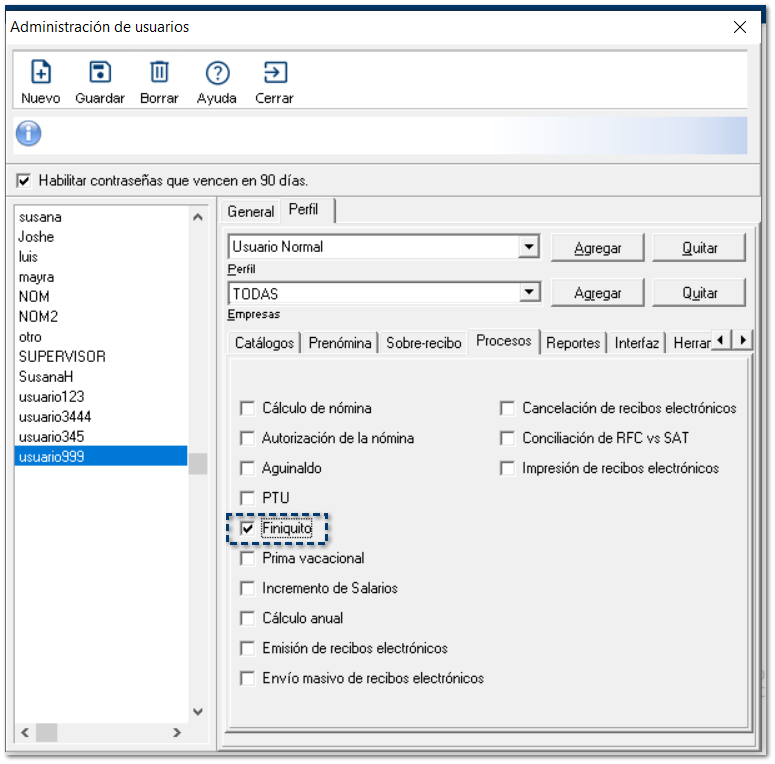Click user list scroll-right arrow

pyautogui.click(x=177, y=732)
